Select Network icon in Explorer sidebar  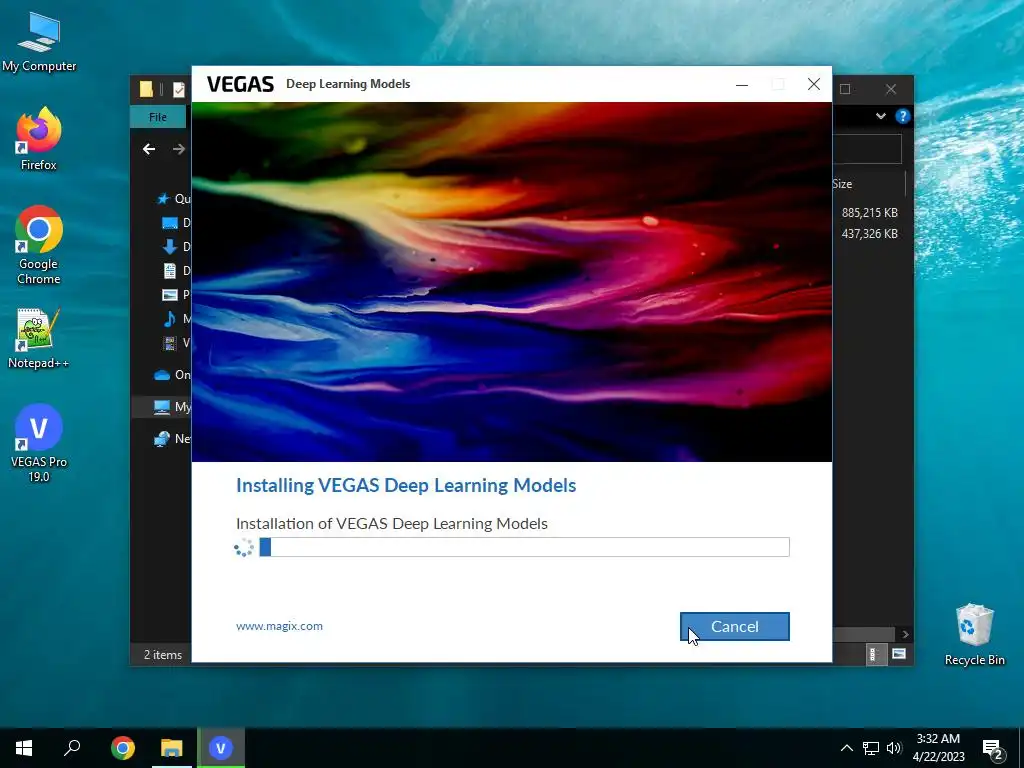[162, 439]
